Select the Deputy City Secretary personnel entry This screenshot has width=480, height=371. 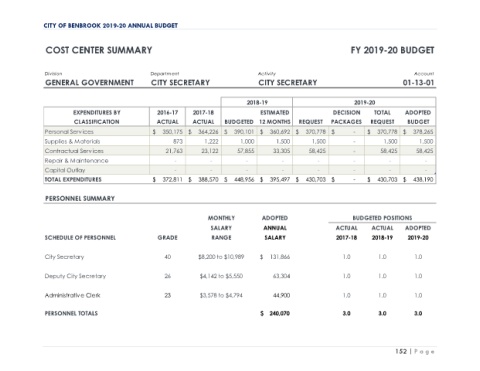point(75,276)
